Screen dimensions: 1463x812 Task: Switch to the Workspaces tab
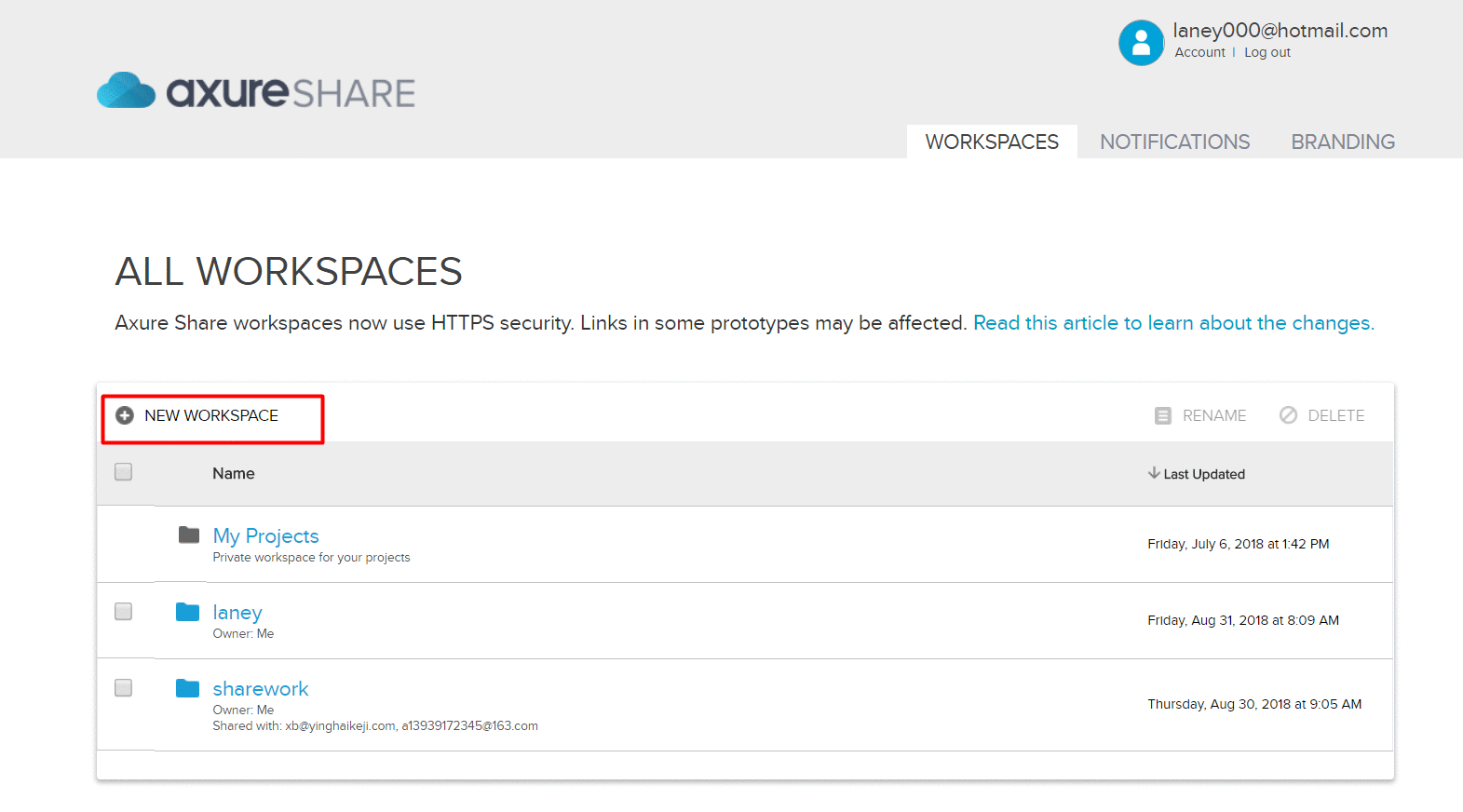coord(992,142)
